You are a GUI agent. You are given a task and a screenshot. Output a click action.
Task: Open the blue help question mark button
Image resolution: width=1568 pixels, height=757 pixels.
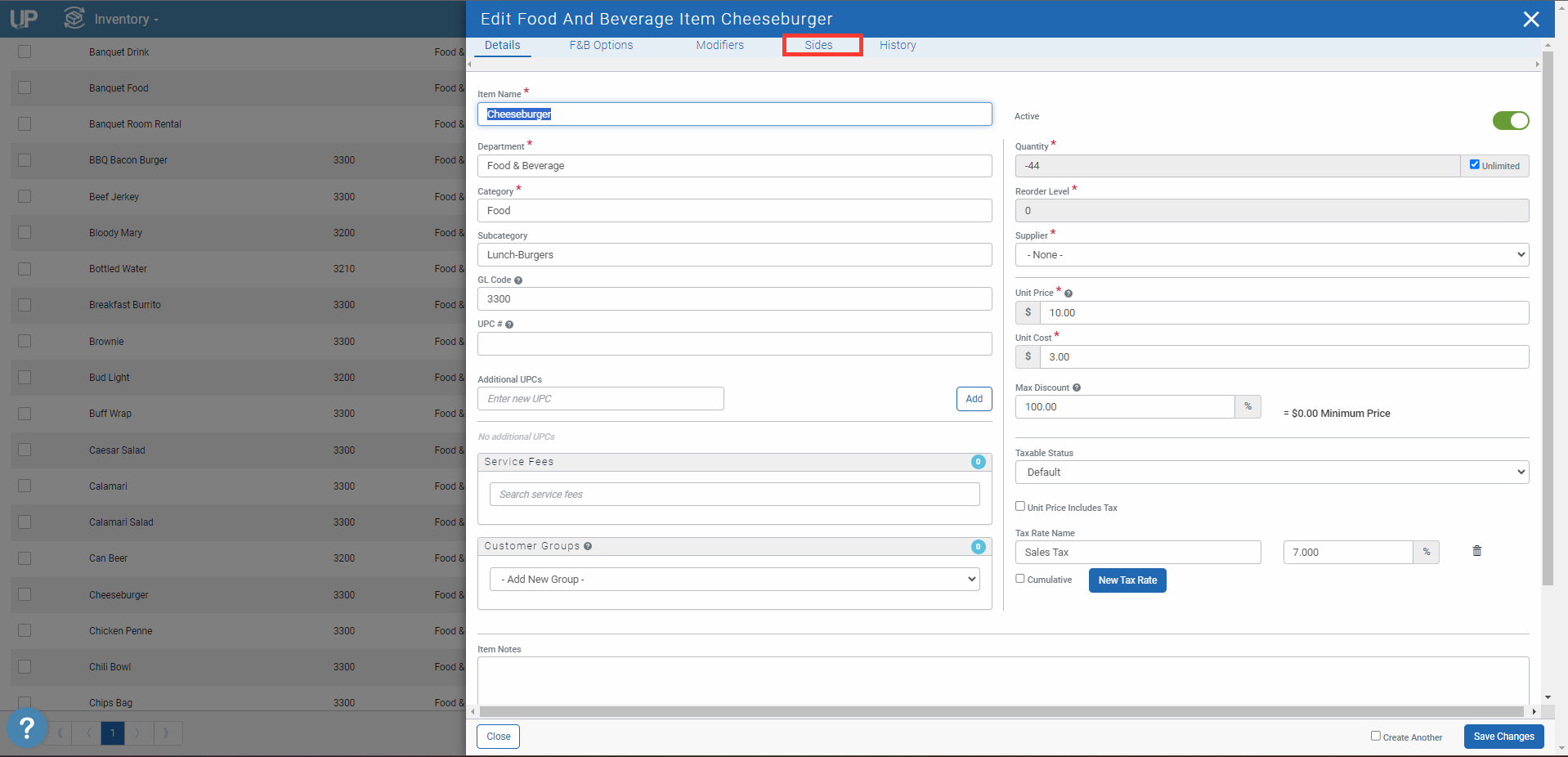[26, 727]
